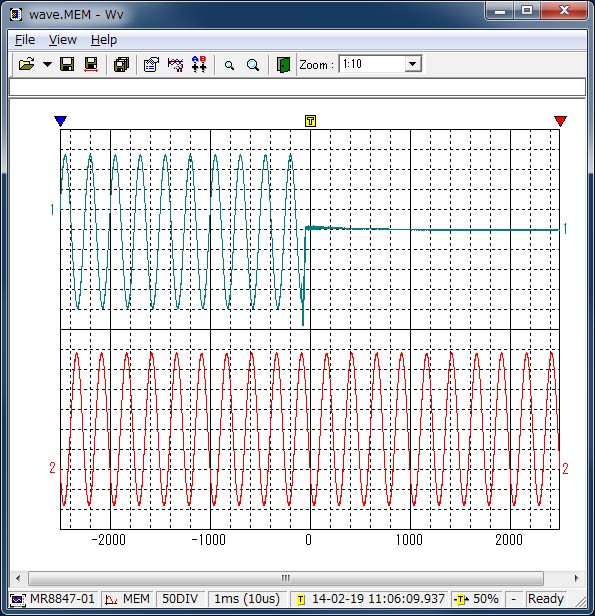Click the waveform cursor icon

tap(175, 64)
